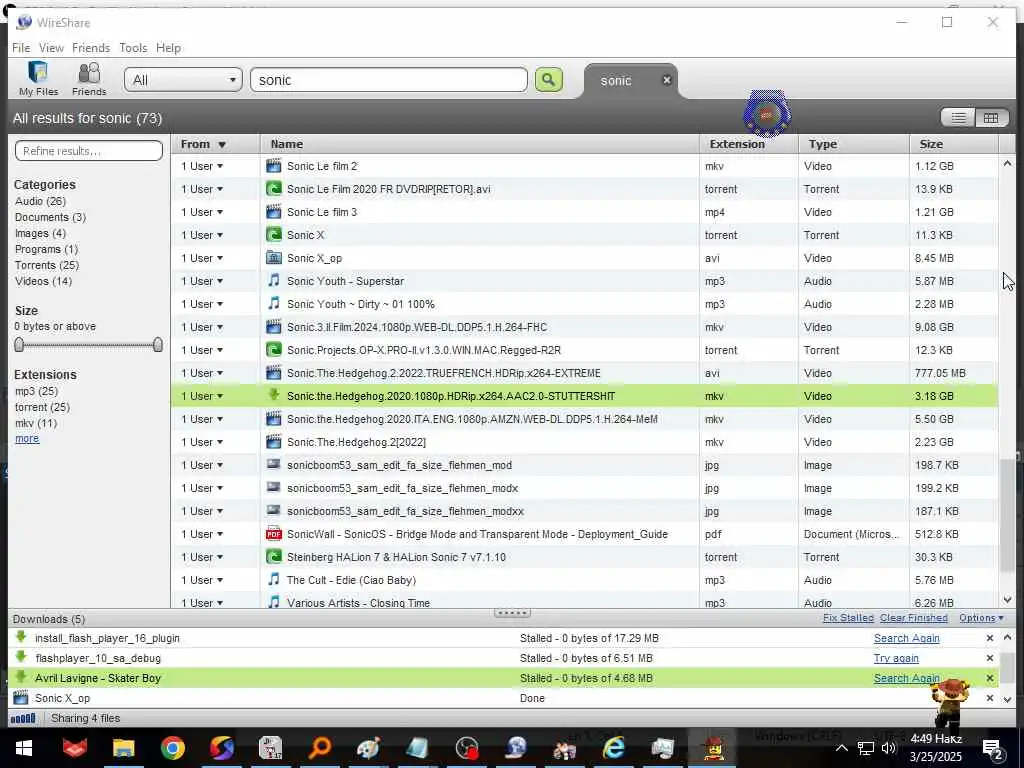Filter results by Audio (26) category
The image size is (1024, 768).
40,201
